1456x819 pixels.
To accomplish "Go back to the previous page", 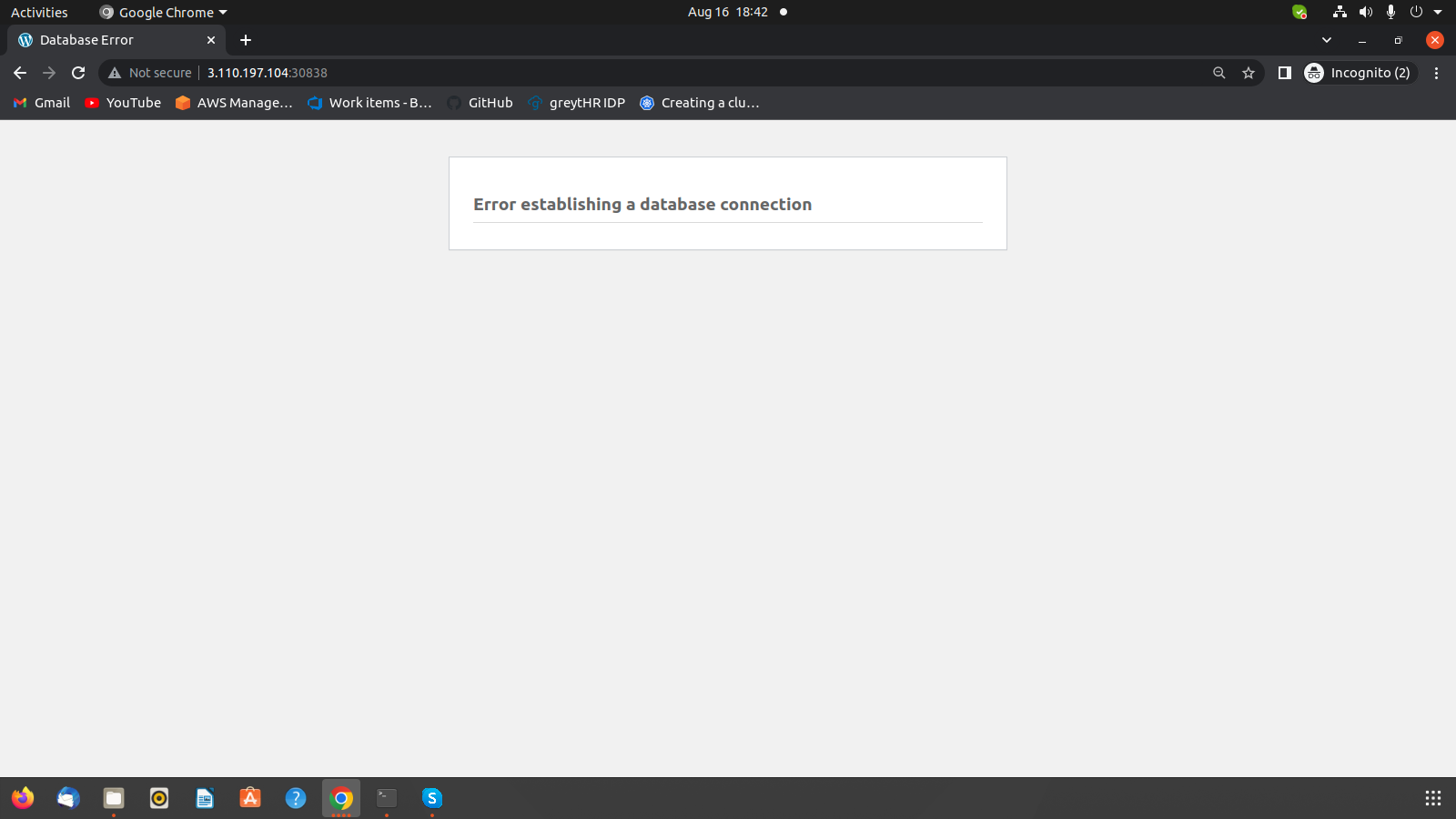I will (20, 73).
